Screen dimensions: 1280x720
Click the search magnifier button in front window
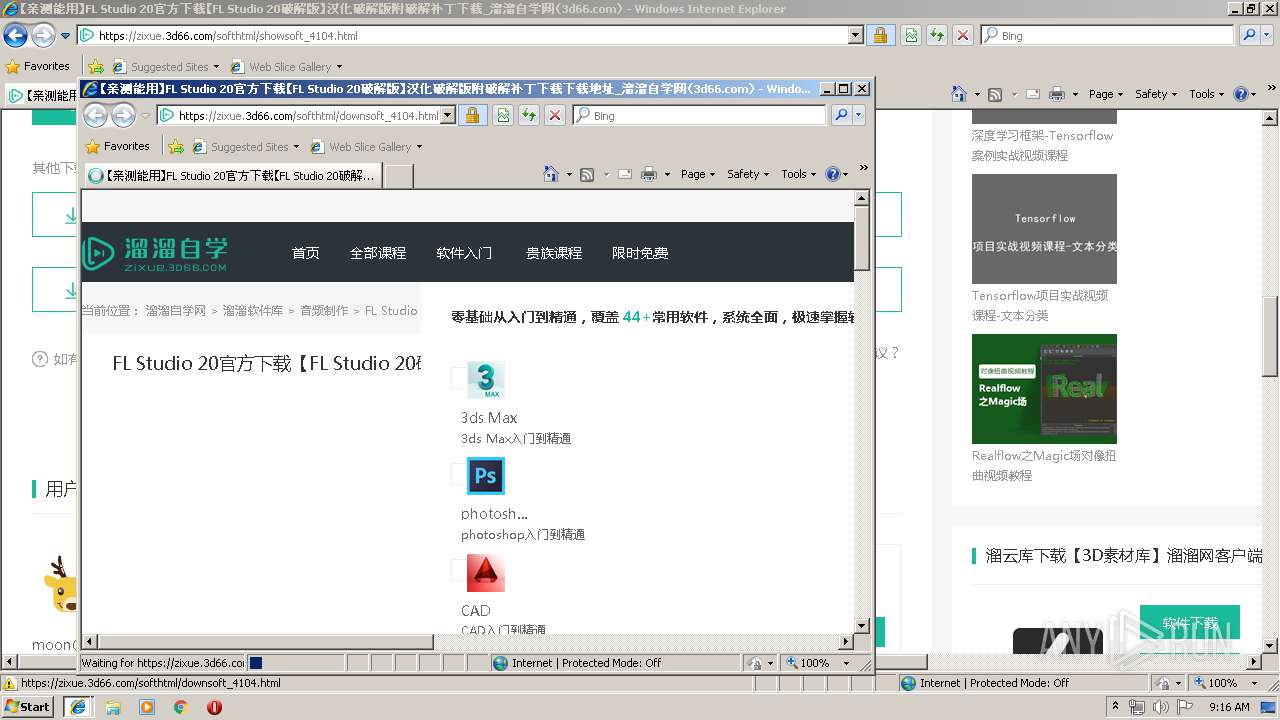coord(841,115)
